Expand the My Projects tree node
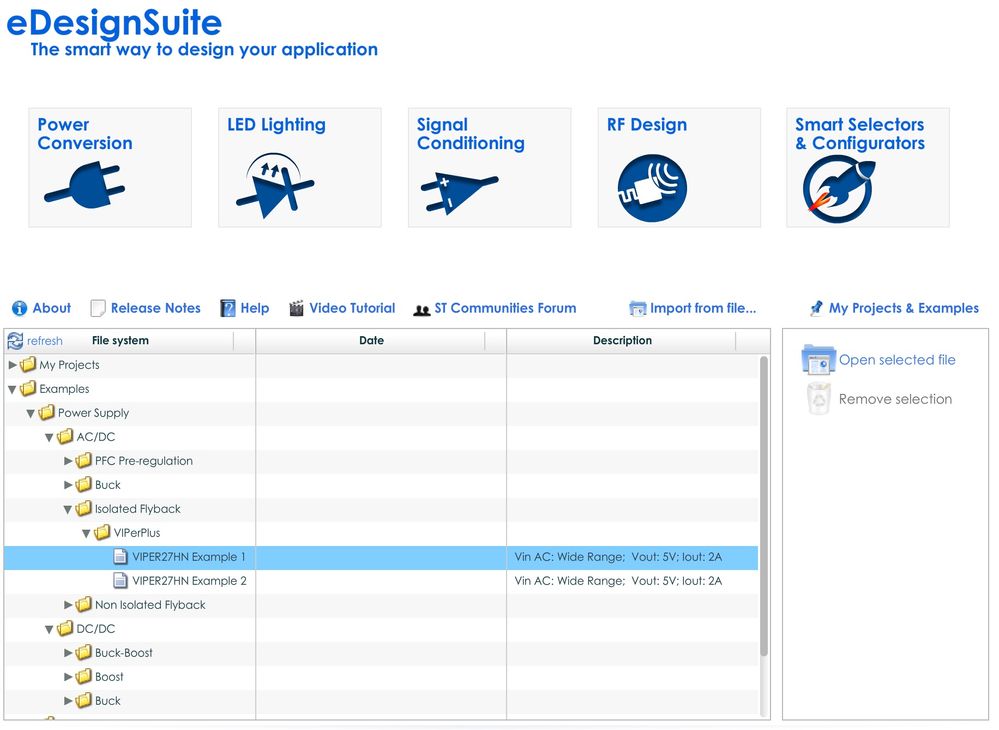This screenshot has height=730, width=999. click(x=12, y=365)
